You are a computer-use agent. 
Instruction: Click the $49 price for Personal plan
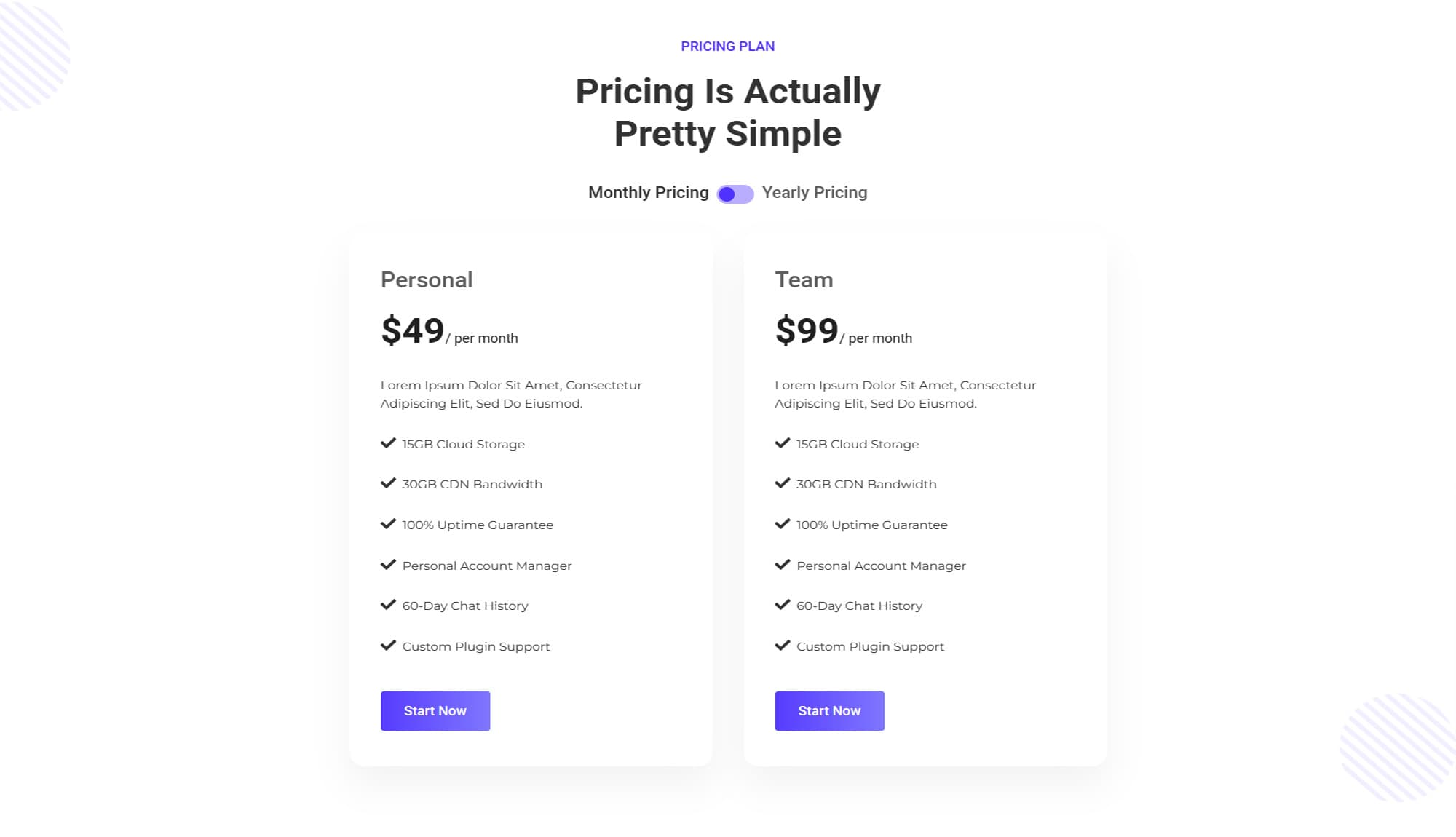pos(412,330)
